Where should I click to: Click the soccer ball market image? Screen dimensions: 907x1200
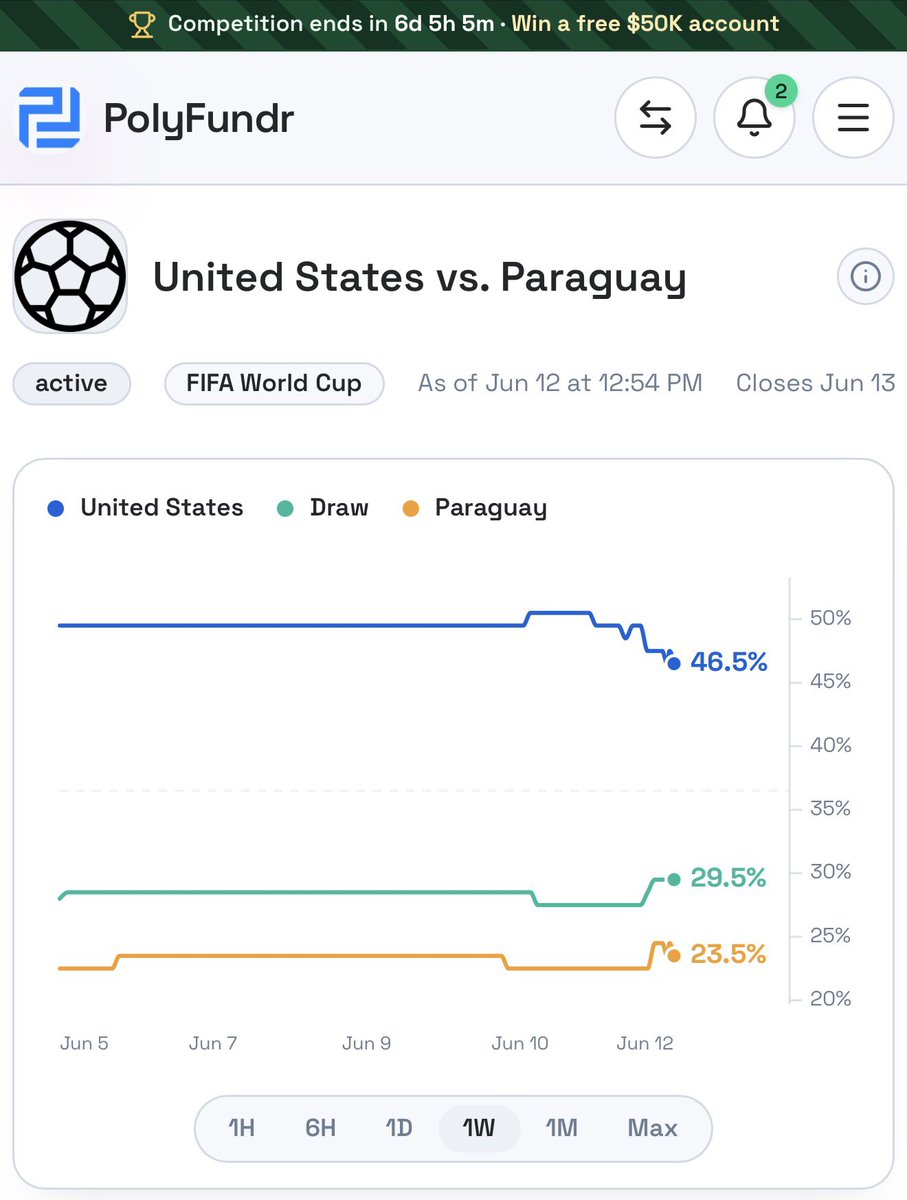(x=70, y=276)
